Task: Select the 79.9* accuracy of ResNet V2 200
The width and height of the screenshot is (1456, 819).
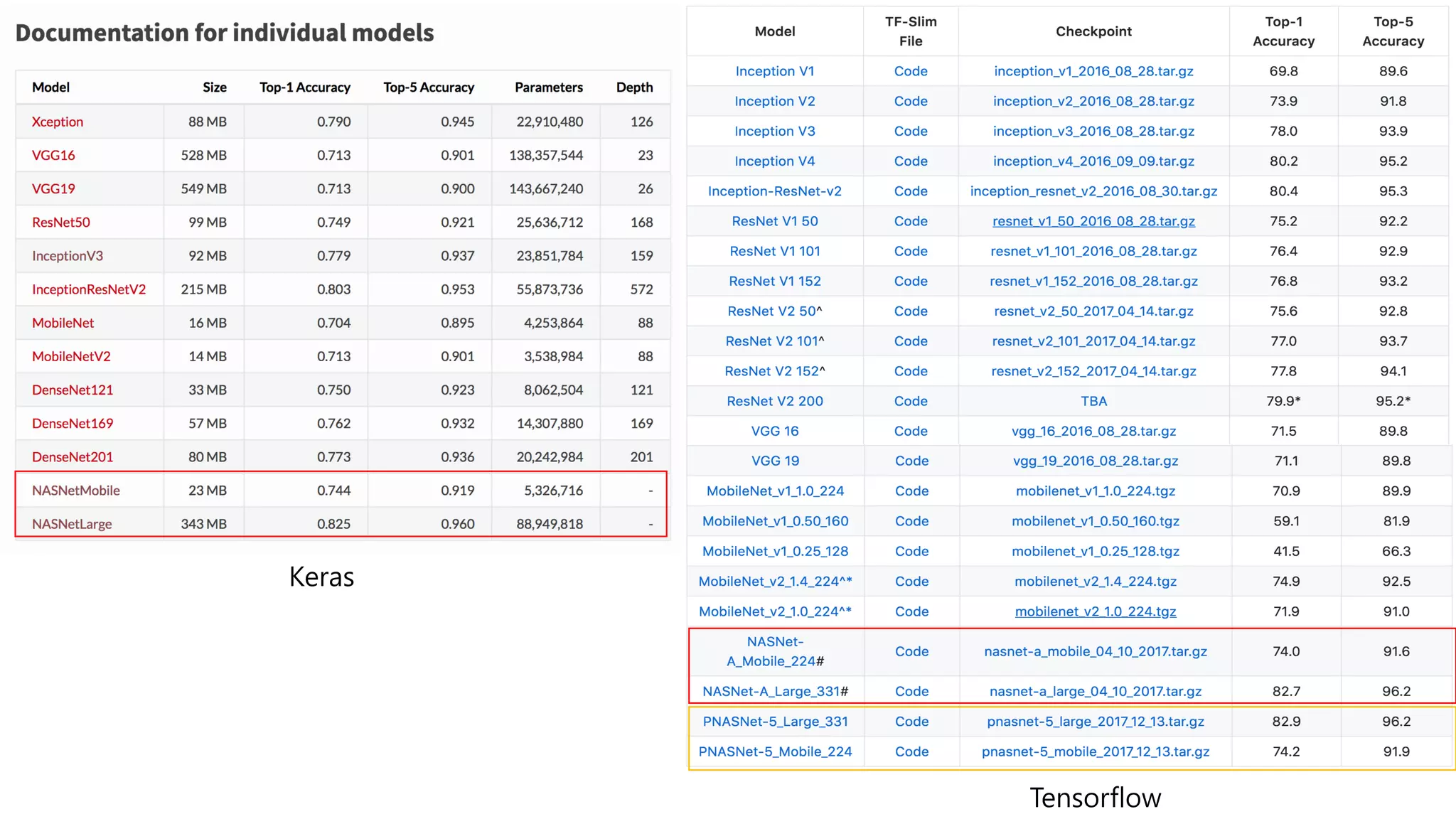Action: click(1283, 401)
